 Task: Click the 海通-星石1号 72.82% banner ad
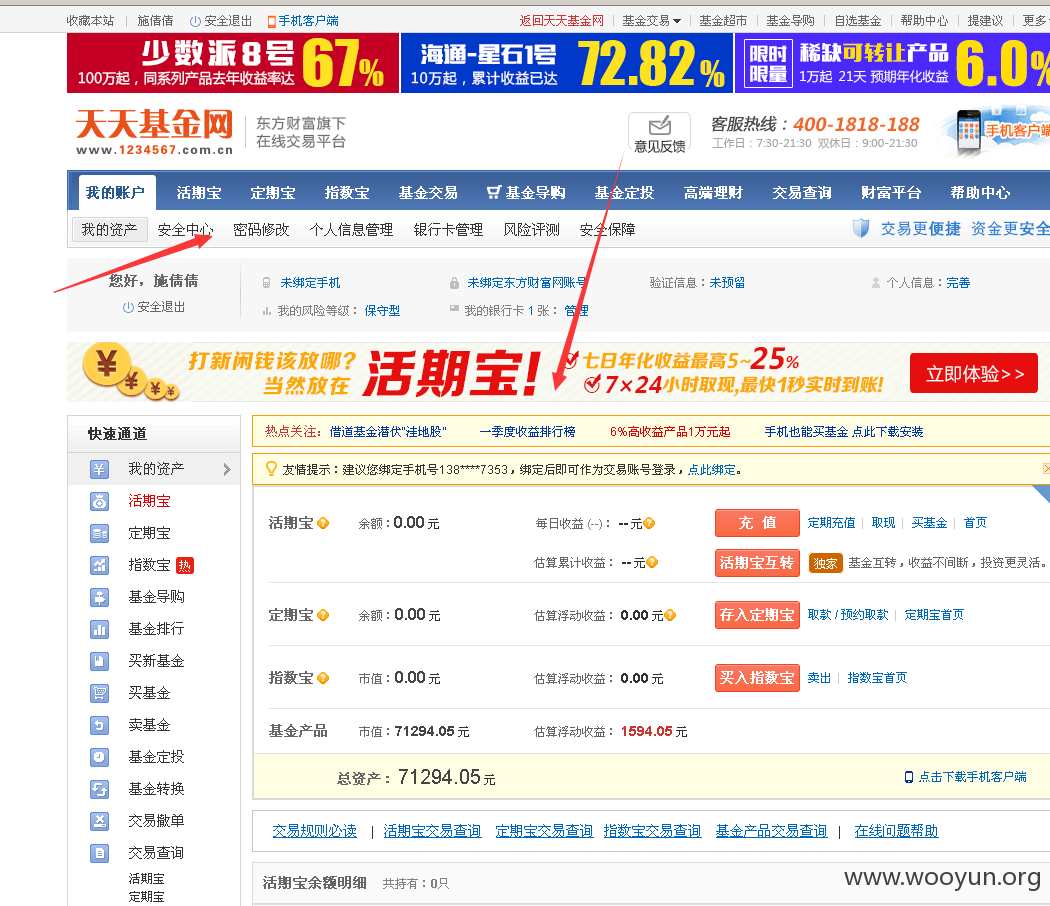567,63
